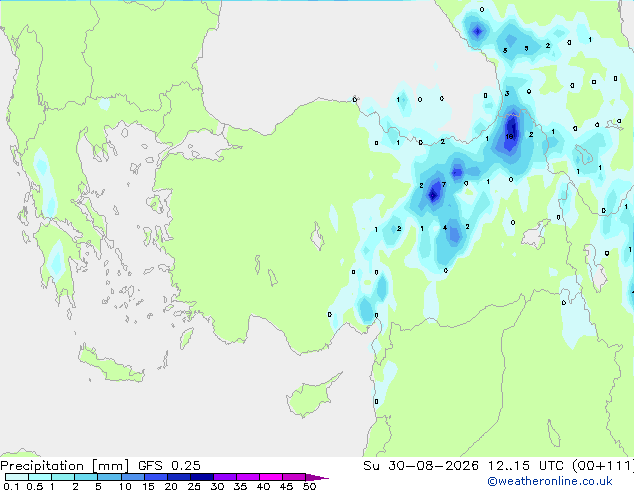Click the '30' legend scale label
This screenshot has width=634, height=490.
217,486
